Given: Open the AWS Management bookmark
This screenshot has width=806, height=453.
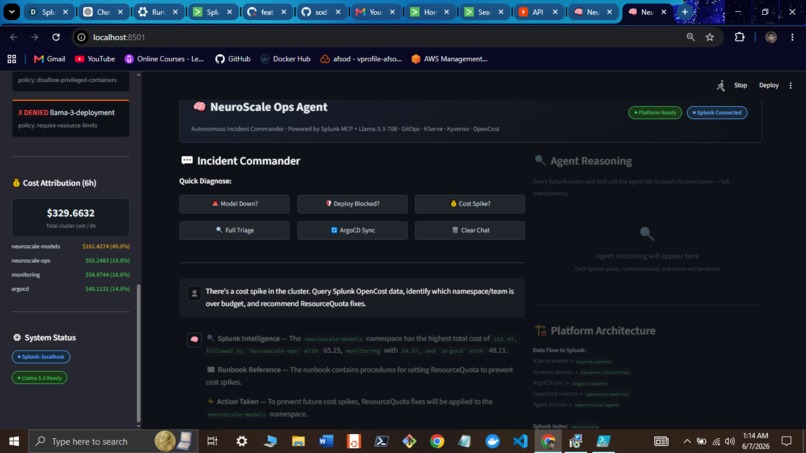Looking at the screenshot, I should pyautogui.click(x=449, y=59).
